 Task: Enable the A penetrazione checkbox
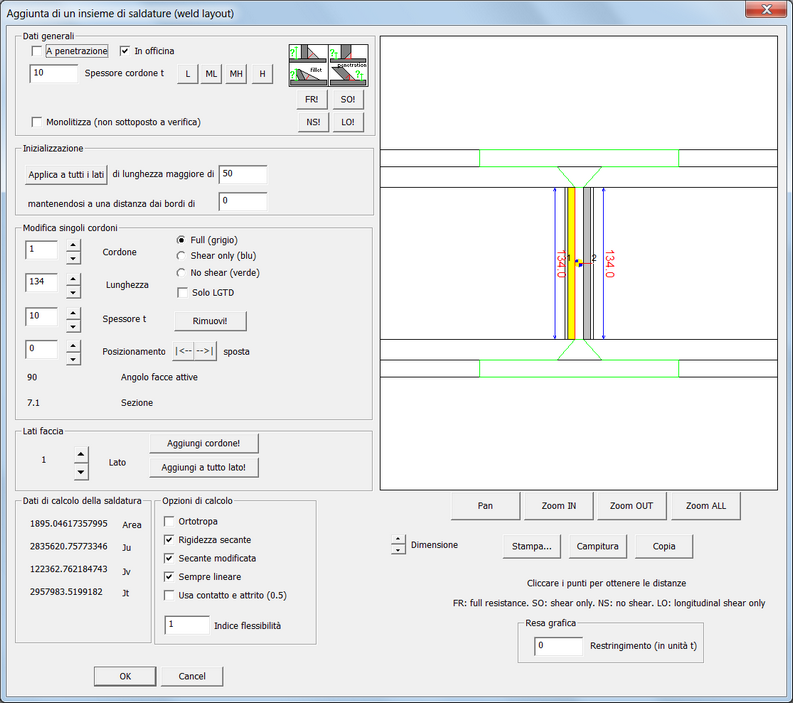point(37,51)
